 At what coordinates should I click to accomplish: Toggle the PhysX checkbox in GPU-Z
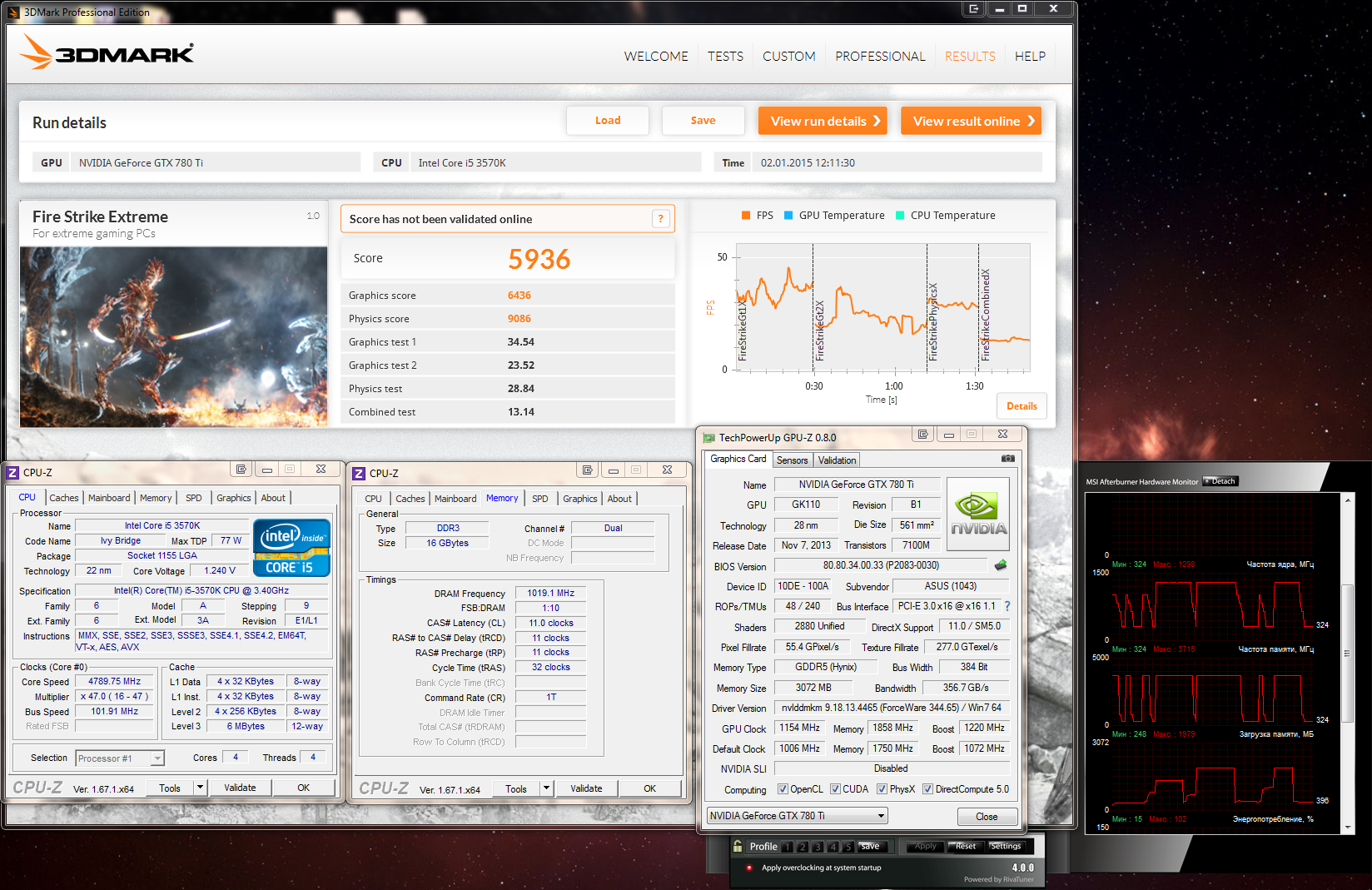click(x=882, y=789)
